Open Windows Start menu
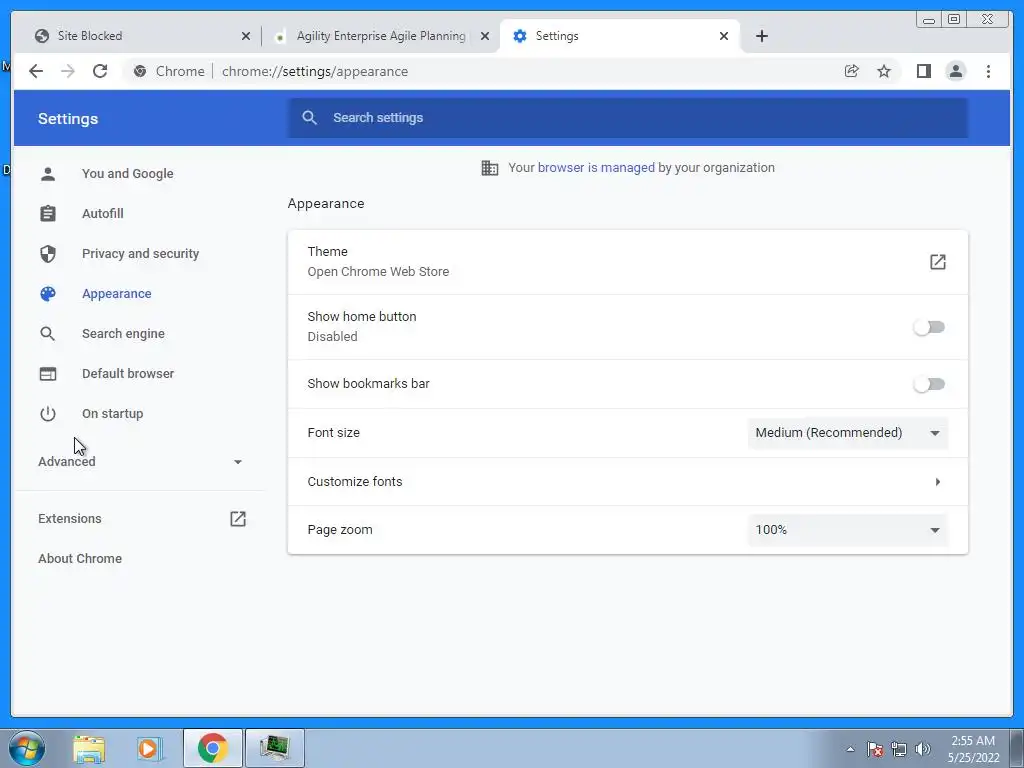The width and height of the screenshot is (1024, 768). pos(26,748)
